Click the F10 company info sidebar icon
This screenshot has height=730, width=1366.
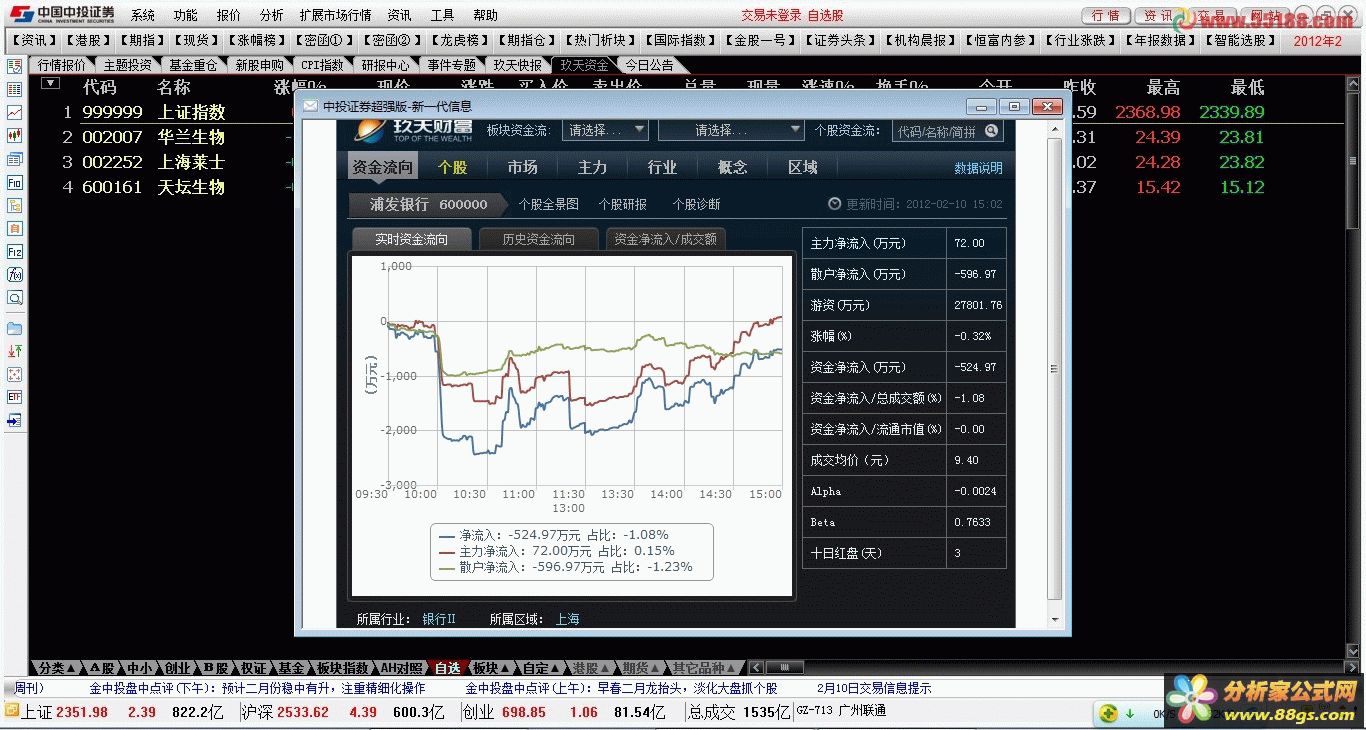(x=14, y=183)
